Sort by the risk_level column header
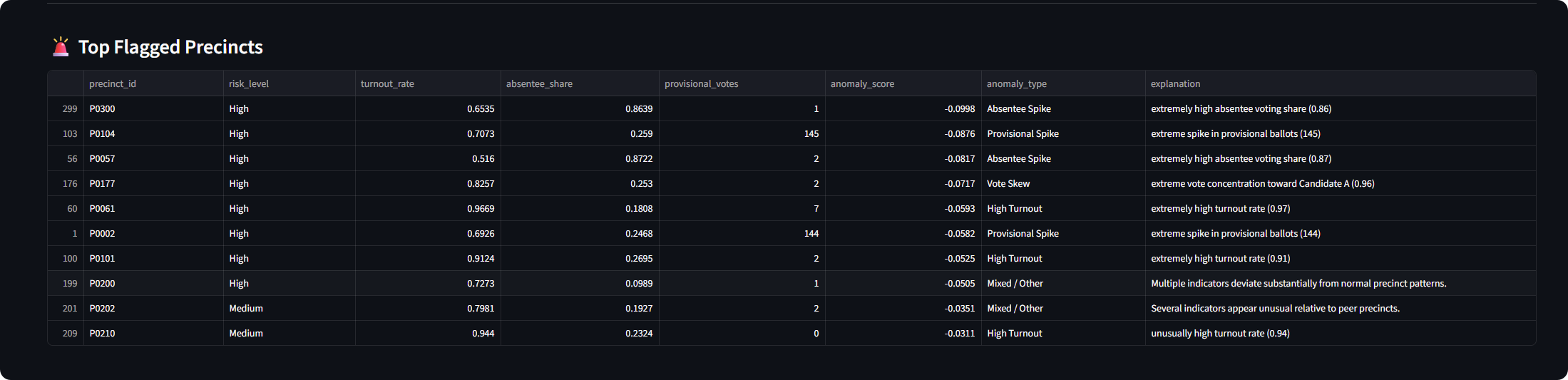Screen dimensions: 1568x380 point(249,84)
